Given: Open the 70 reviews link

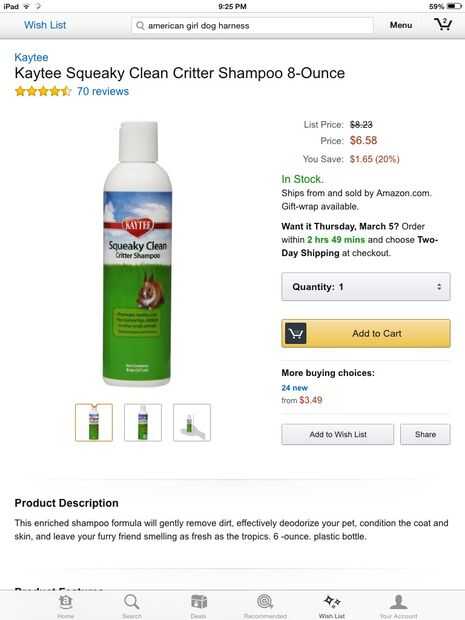Looking at the screenshot, I should tap(103, 91).
